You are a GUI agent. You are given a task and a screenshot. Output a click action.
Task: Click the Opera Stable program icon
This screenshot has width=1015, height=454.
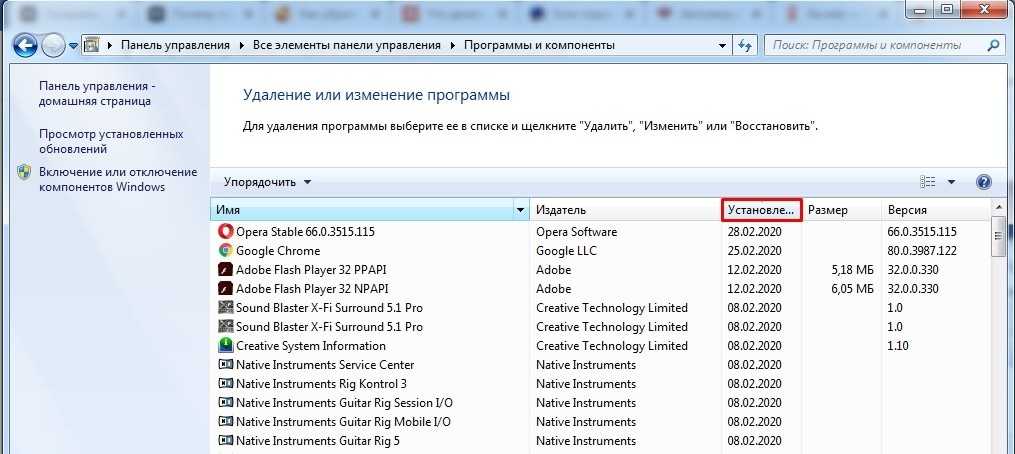point(225,232)
